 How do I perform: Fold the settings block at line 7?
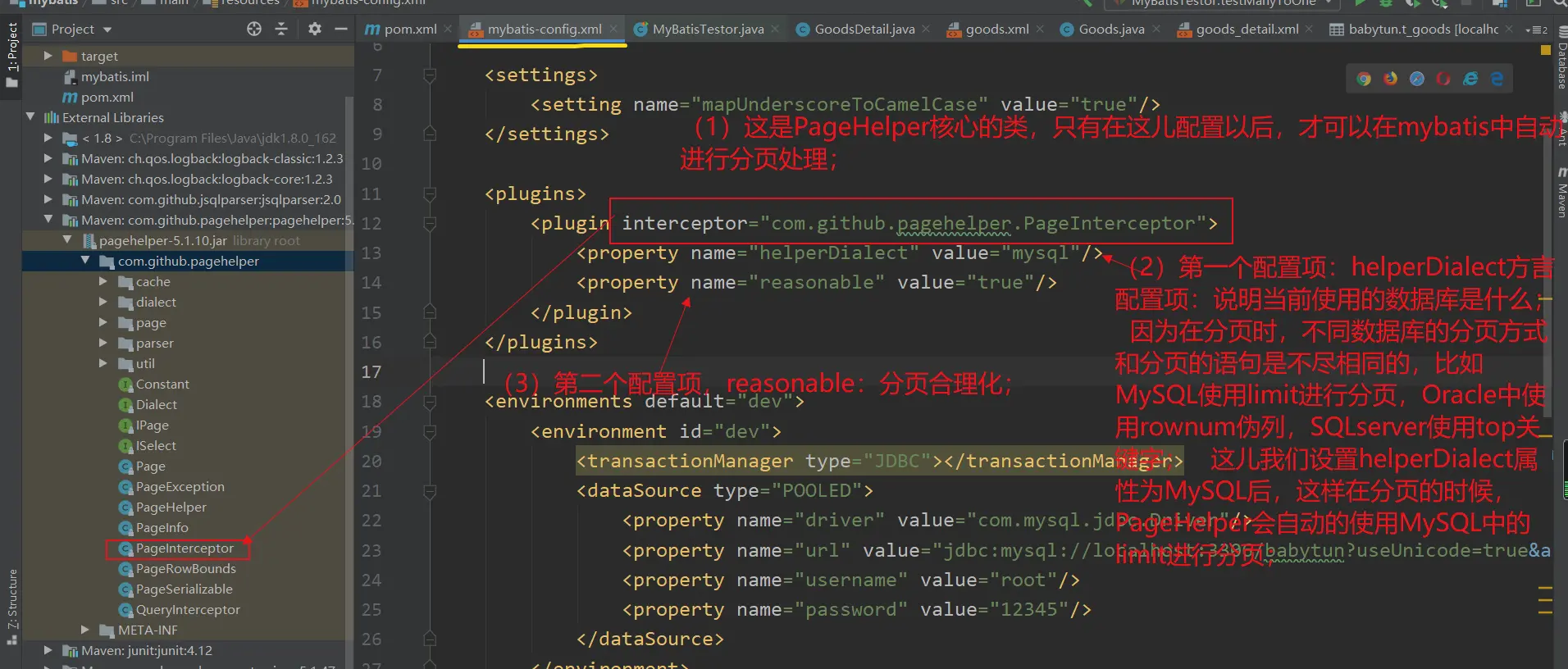click(x=430, y=75)
